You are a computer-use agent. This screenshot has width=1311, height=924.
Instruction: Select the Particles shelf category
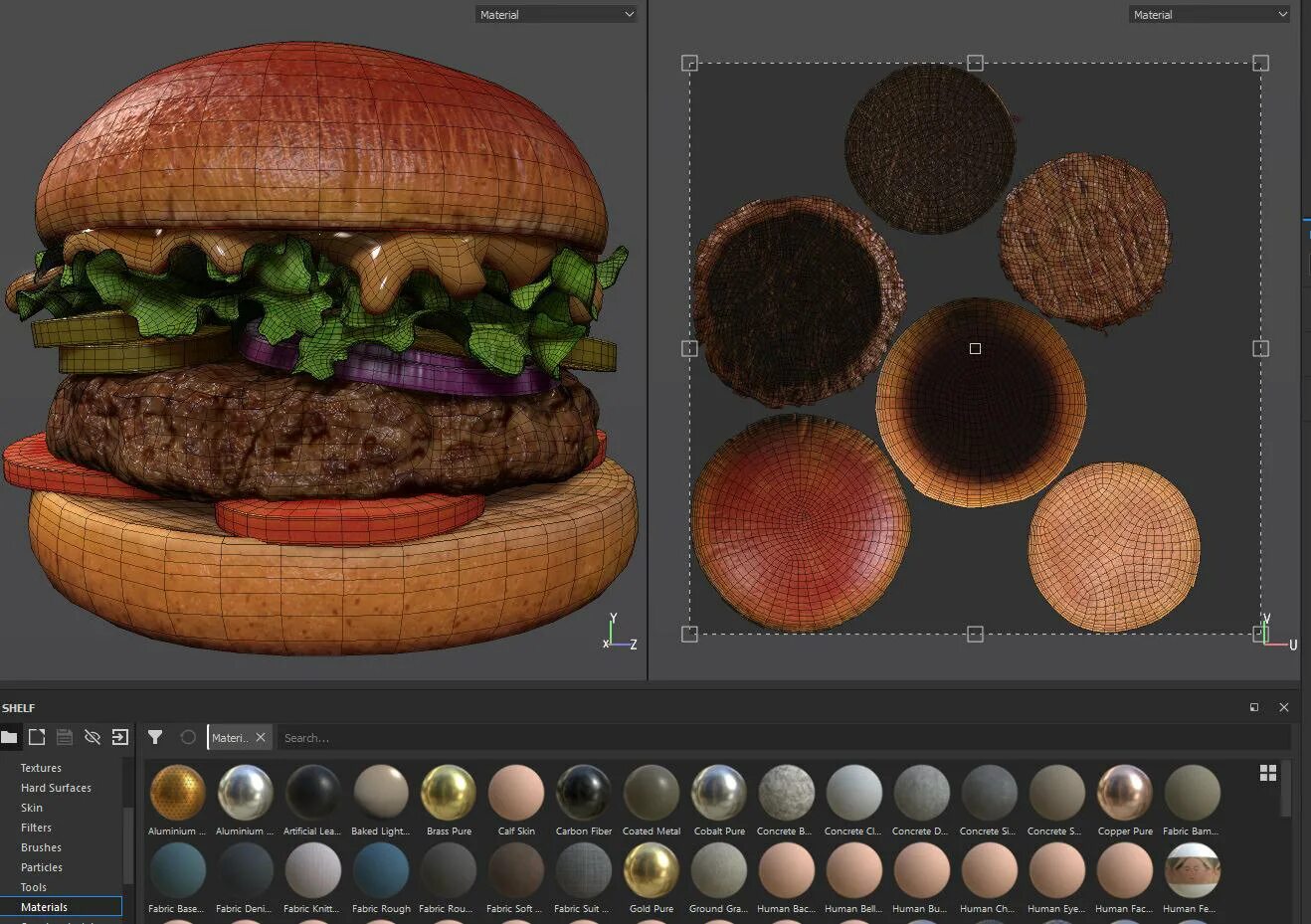[x=42, y=867]
